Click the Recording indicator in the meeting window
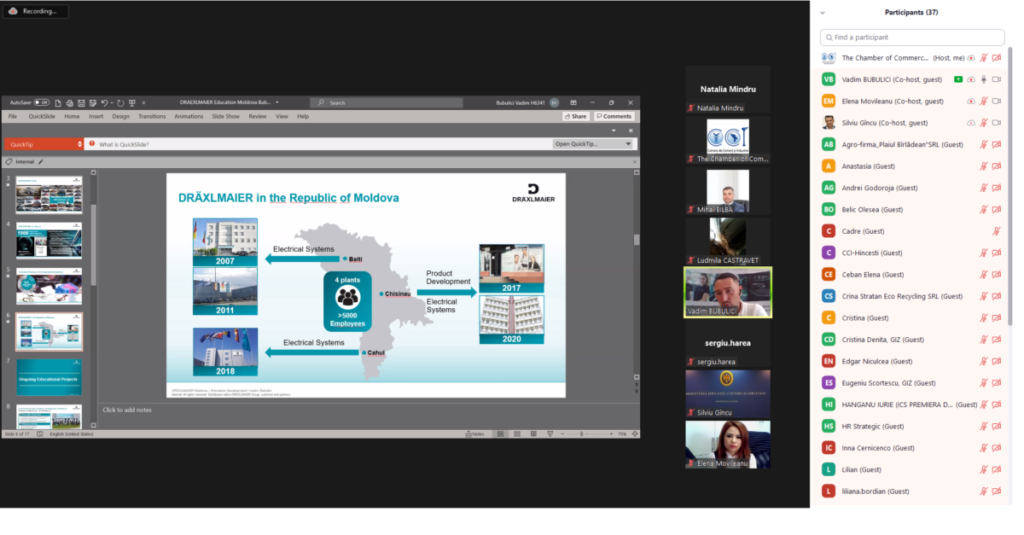The height and width of the screenshot is (535, 1024). click(35, 11)
